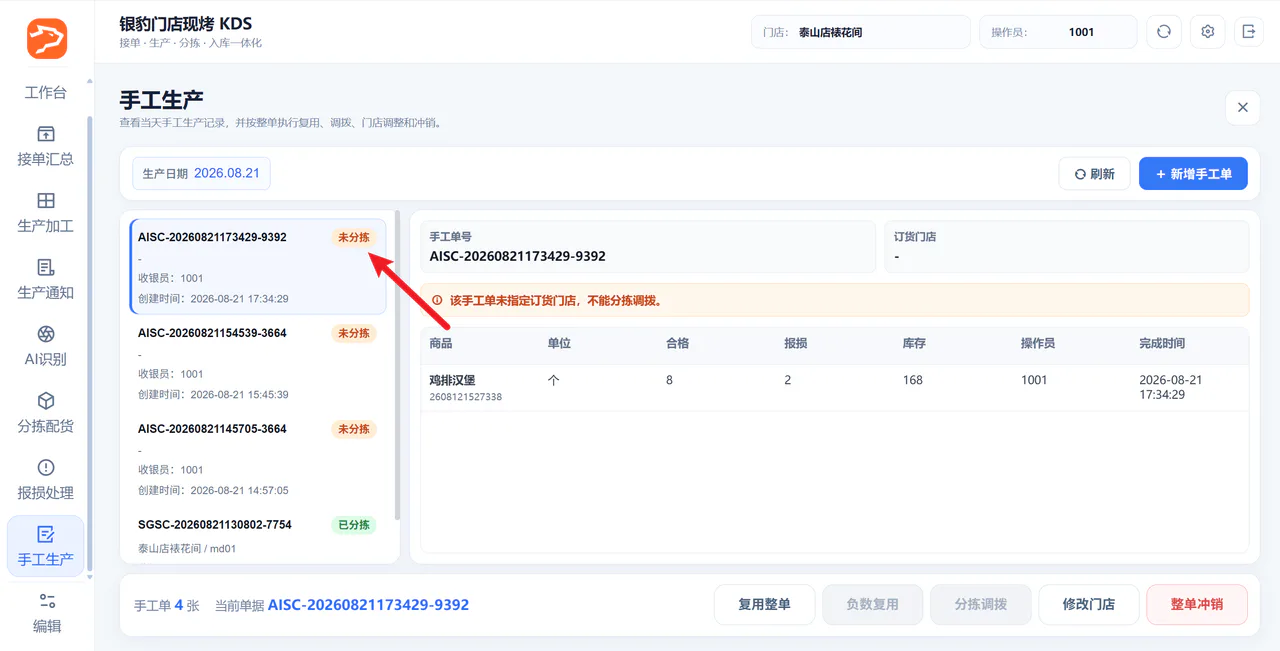
Task: Select order AISC-20260821173429-9392 in the list
Action: point(258,267)
